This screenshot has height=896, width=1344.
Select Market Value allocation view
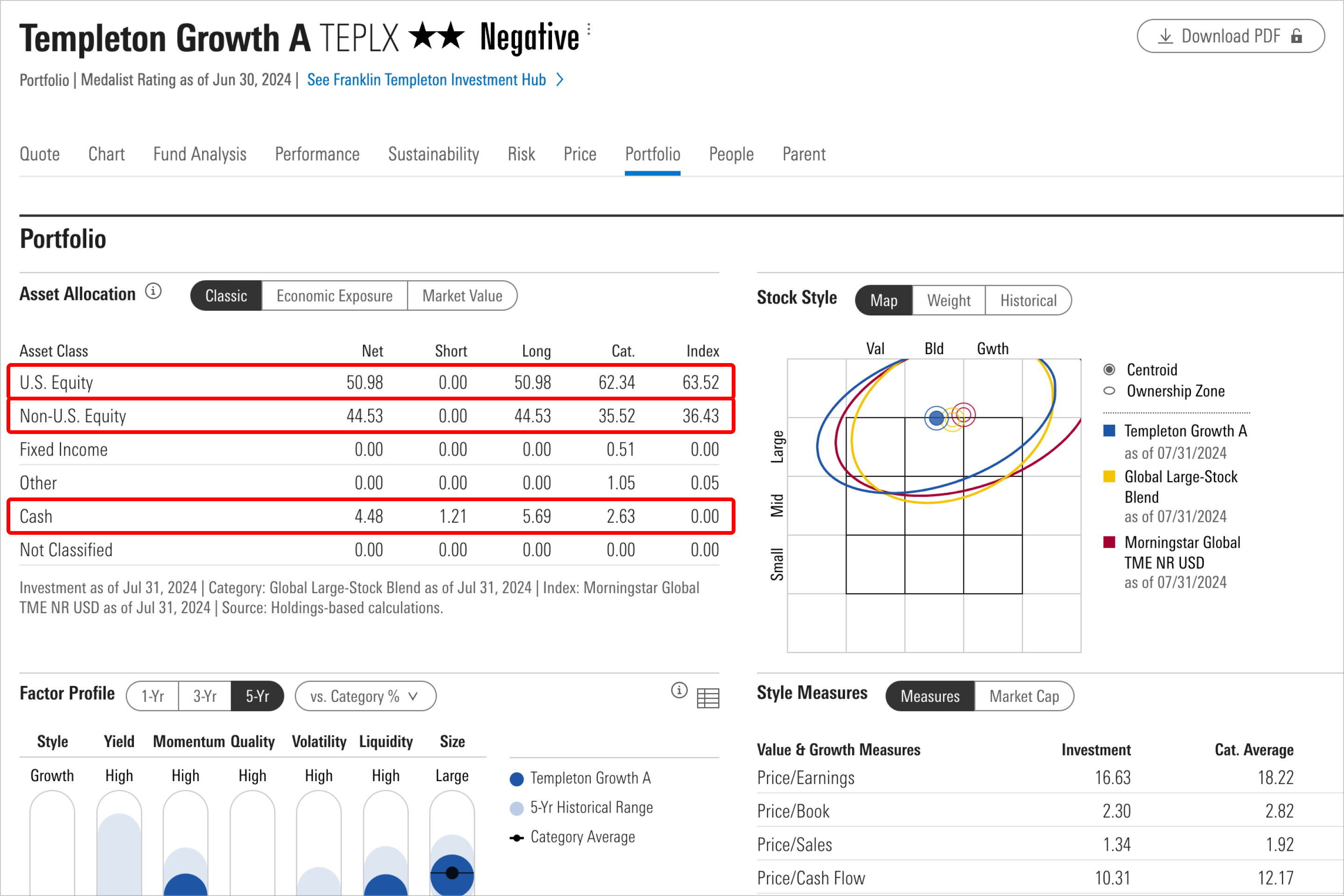[x=462, y=296]
